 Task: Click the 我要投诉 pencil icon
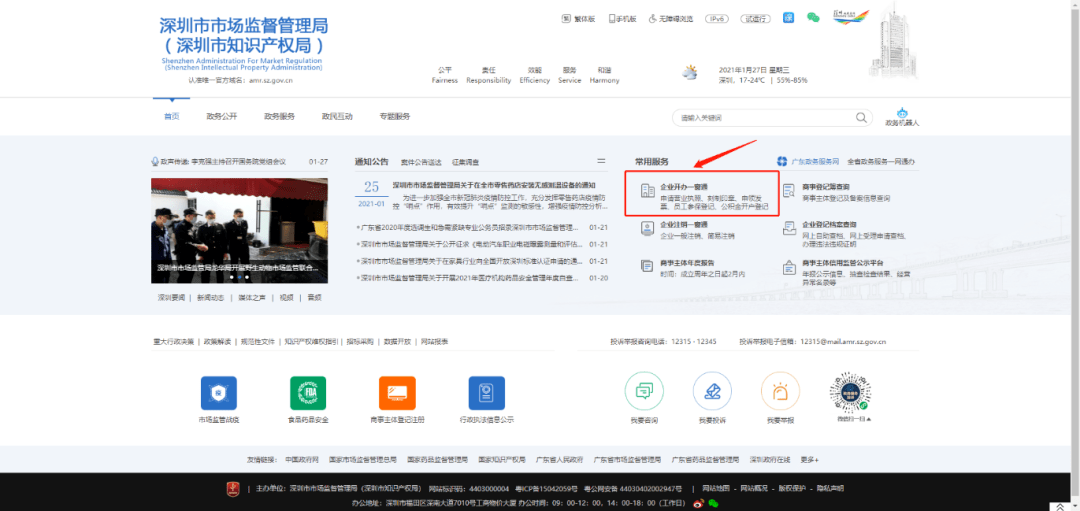coord(712,391)
